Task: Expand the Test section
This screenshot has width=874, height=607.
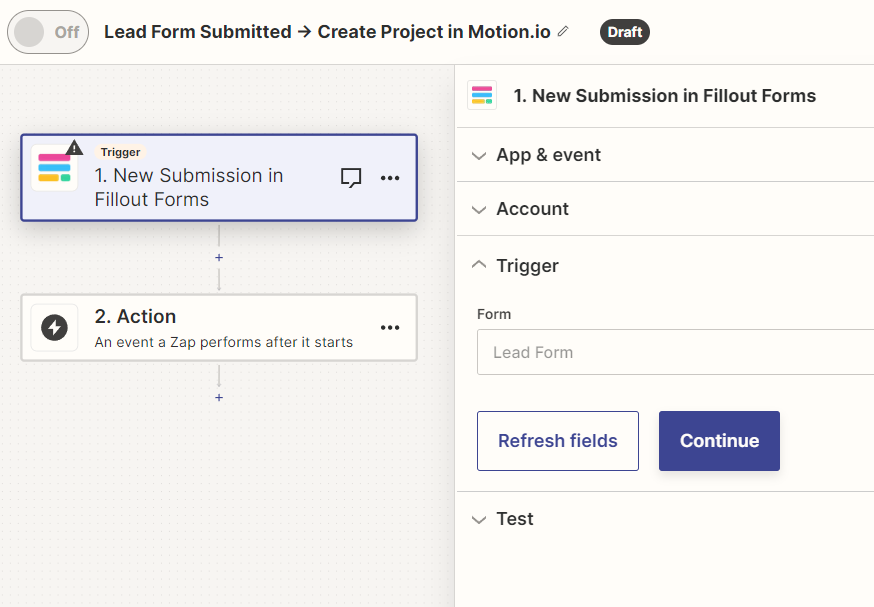Action: tap(515, 519)
